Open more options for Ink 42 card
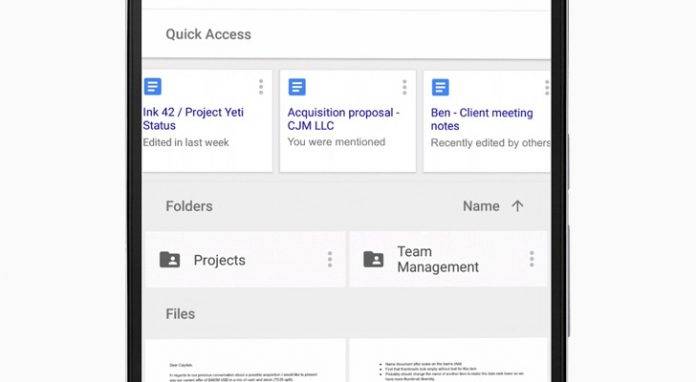The height and width of the screenshot is (382, 696). [261, 87]
